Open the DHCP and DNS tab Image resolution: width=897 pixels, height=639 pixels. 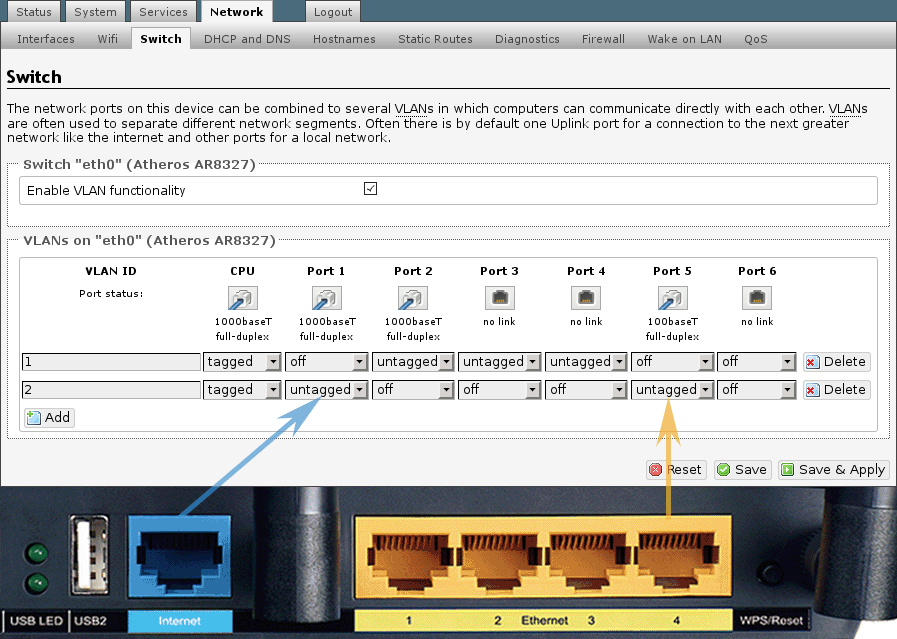248,39
